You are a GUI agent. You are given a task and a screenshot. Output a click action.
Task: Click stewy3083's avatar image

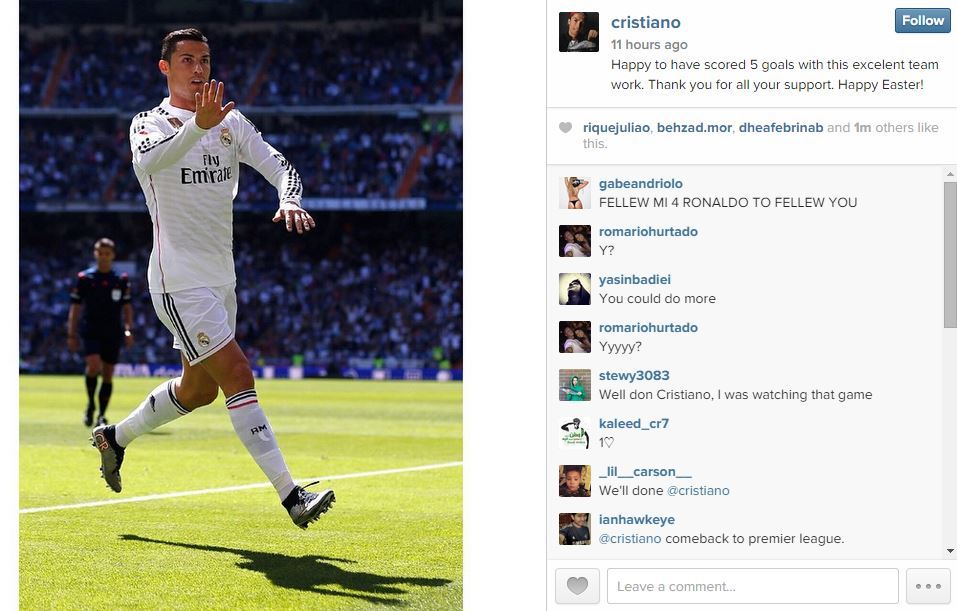pyautogui.click(x=575, y=385)
